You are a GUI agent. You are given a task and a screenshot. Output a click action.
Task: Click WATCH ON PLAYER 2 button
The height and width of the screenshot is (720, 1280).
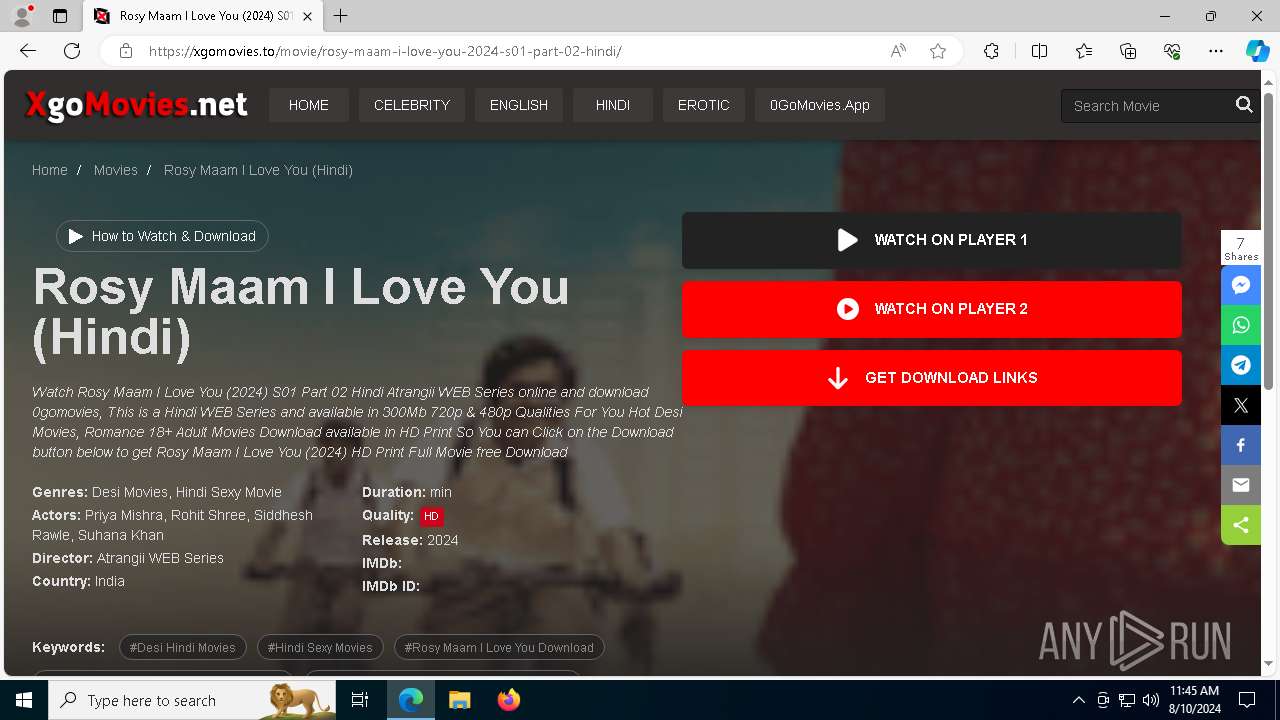[x=932, y=309]
